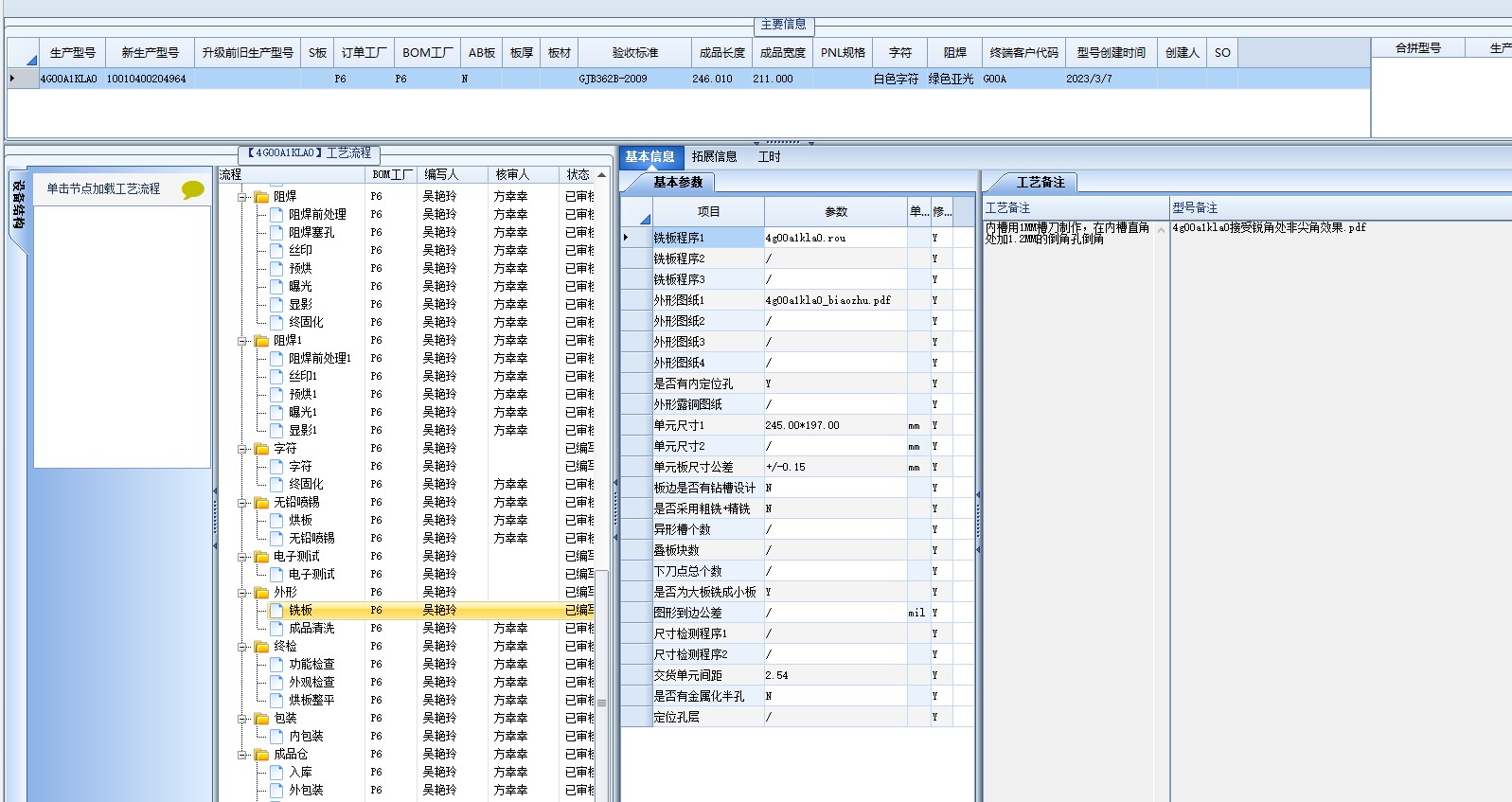Click the 验收标准 column header

[x=634, y=53]
